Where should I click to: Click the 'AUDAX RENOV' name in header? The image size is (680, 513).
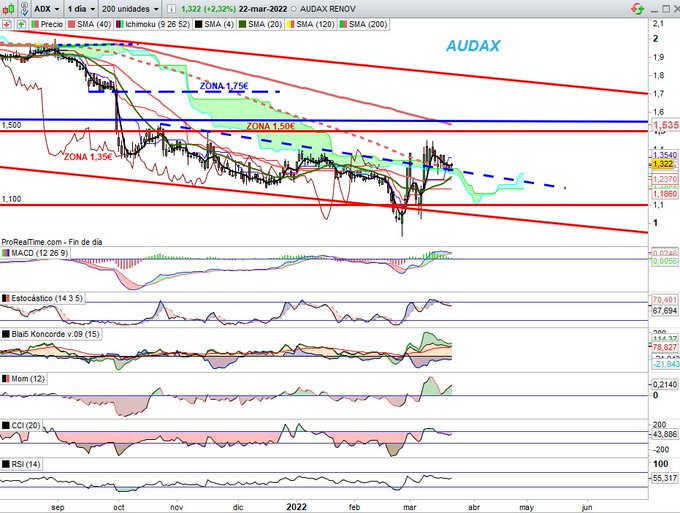[x=327, y=9]
